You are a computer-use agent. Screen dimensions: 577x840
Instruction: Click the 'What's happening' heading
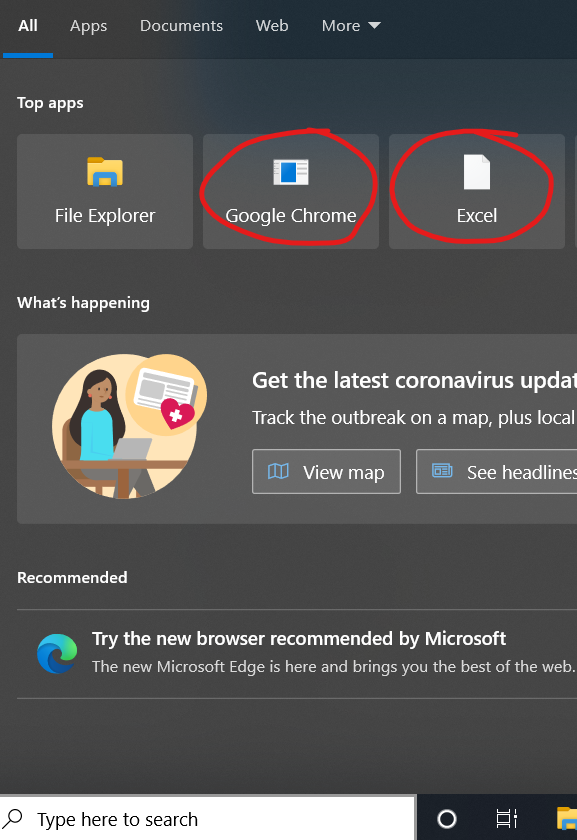[x=84, y=303]
